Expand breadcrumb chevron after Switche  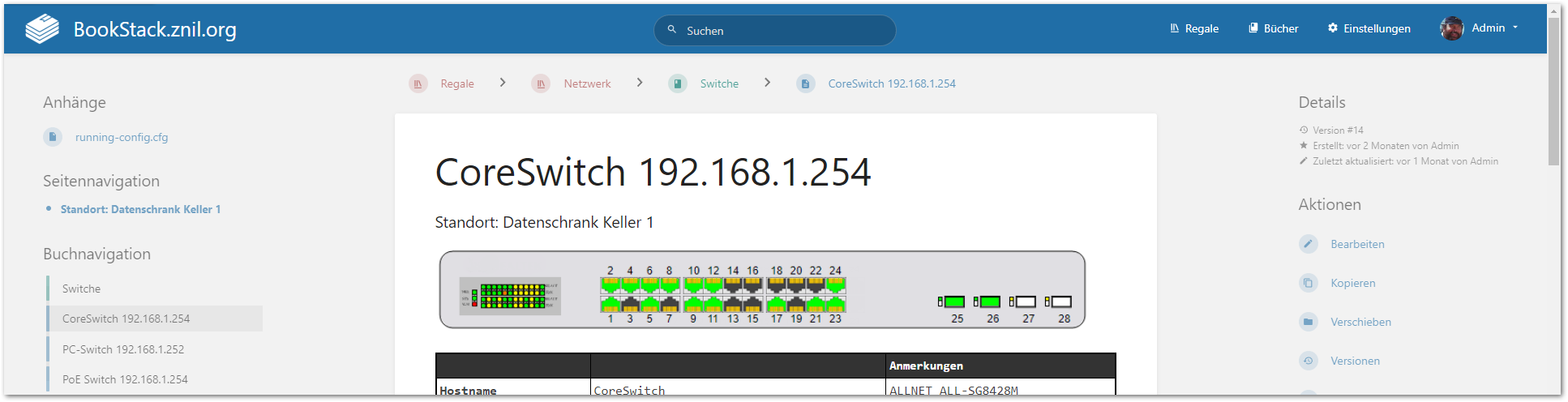[767, 83]
